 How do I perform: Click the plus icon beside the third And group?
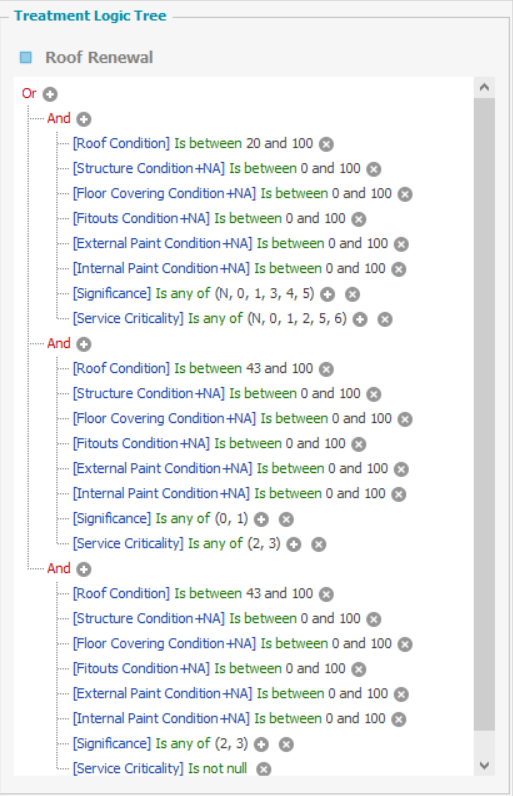point(84,569)
